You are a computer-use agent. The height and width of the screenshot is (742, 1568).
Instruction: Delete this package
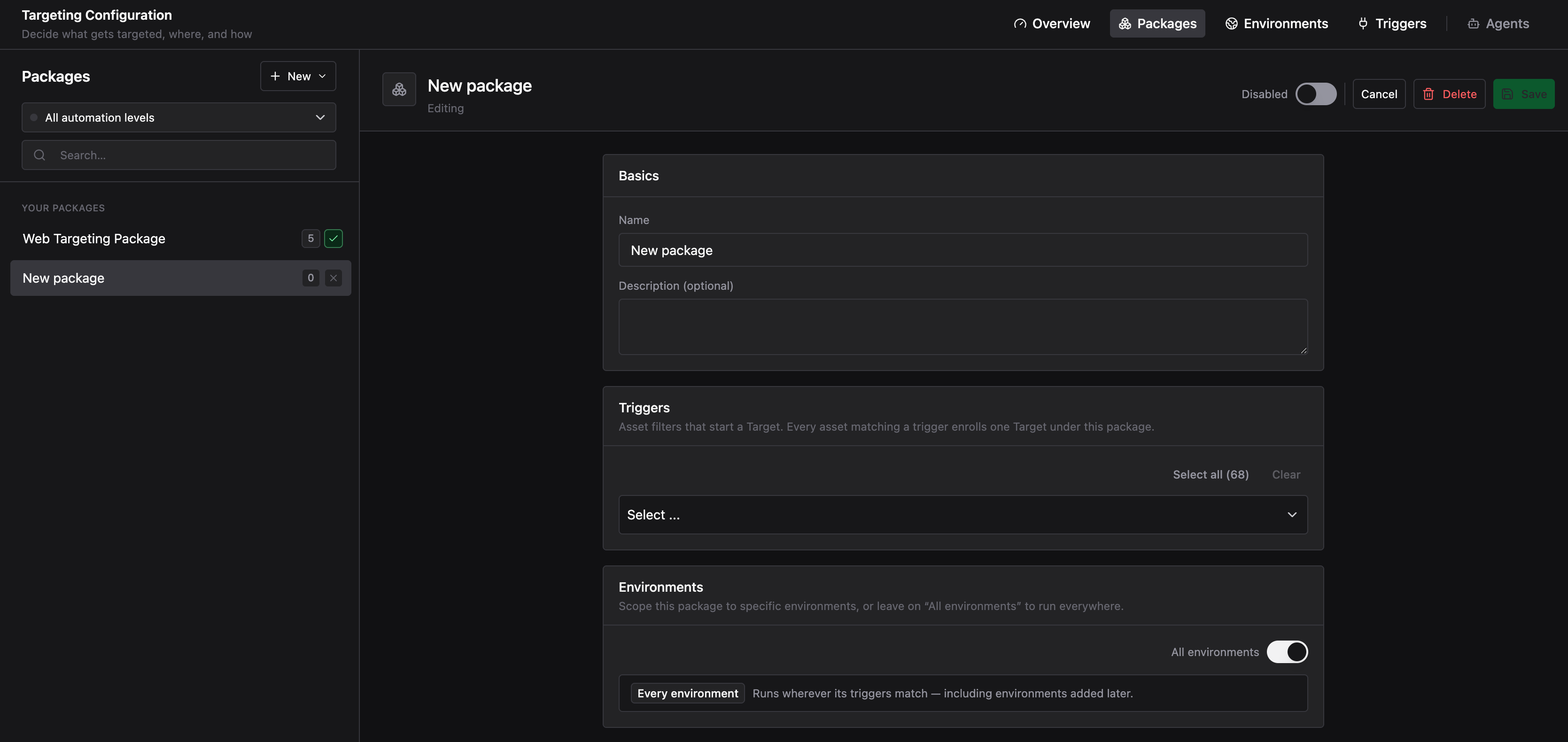click(1449, 94)
